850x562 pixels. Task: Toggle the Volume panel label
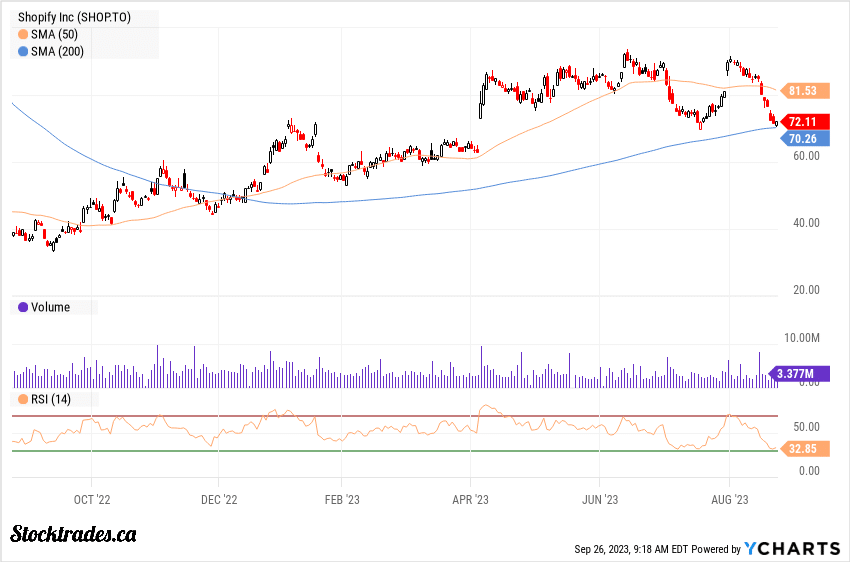pos(50,307)
